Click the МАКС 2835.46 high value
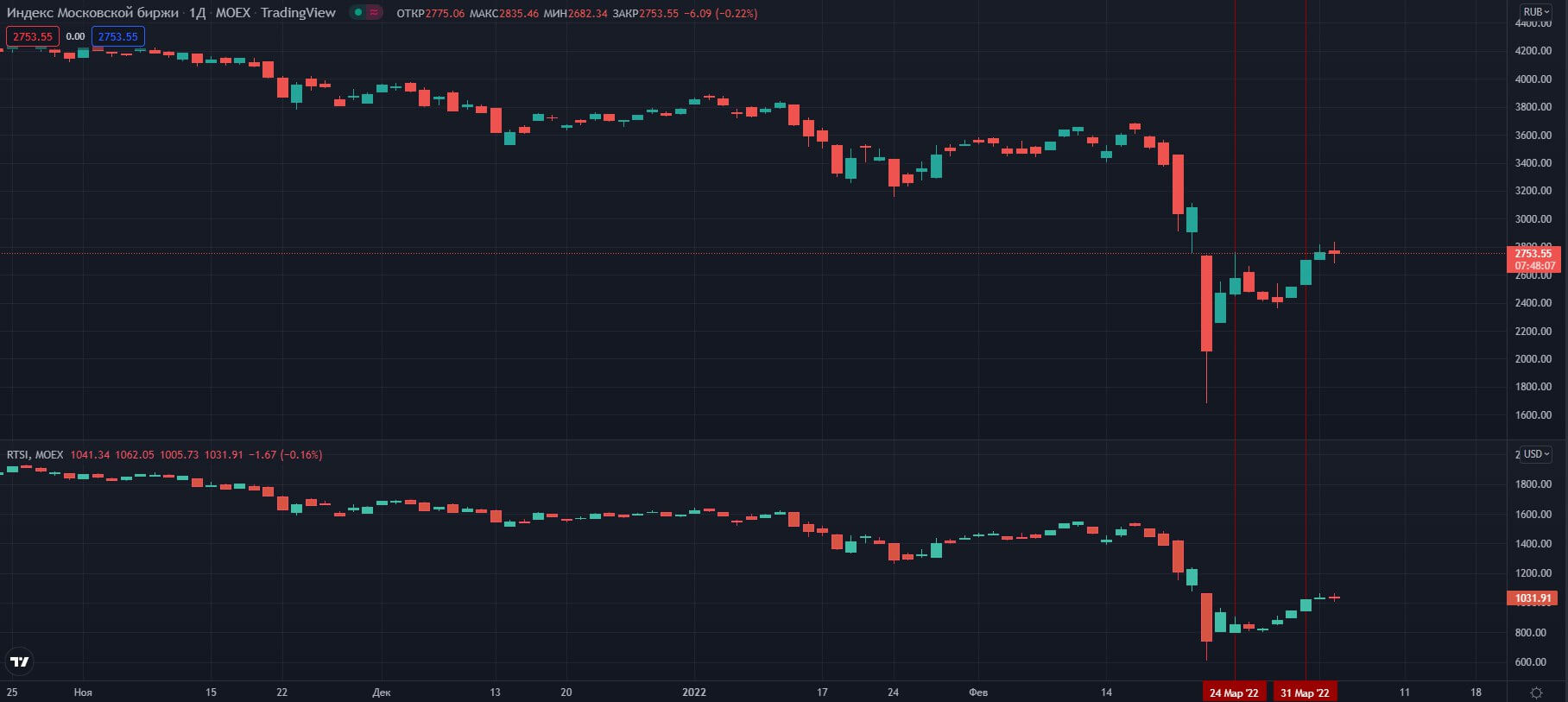 click(x=503, y=13)
